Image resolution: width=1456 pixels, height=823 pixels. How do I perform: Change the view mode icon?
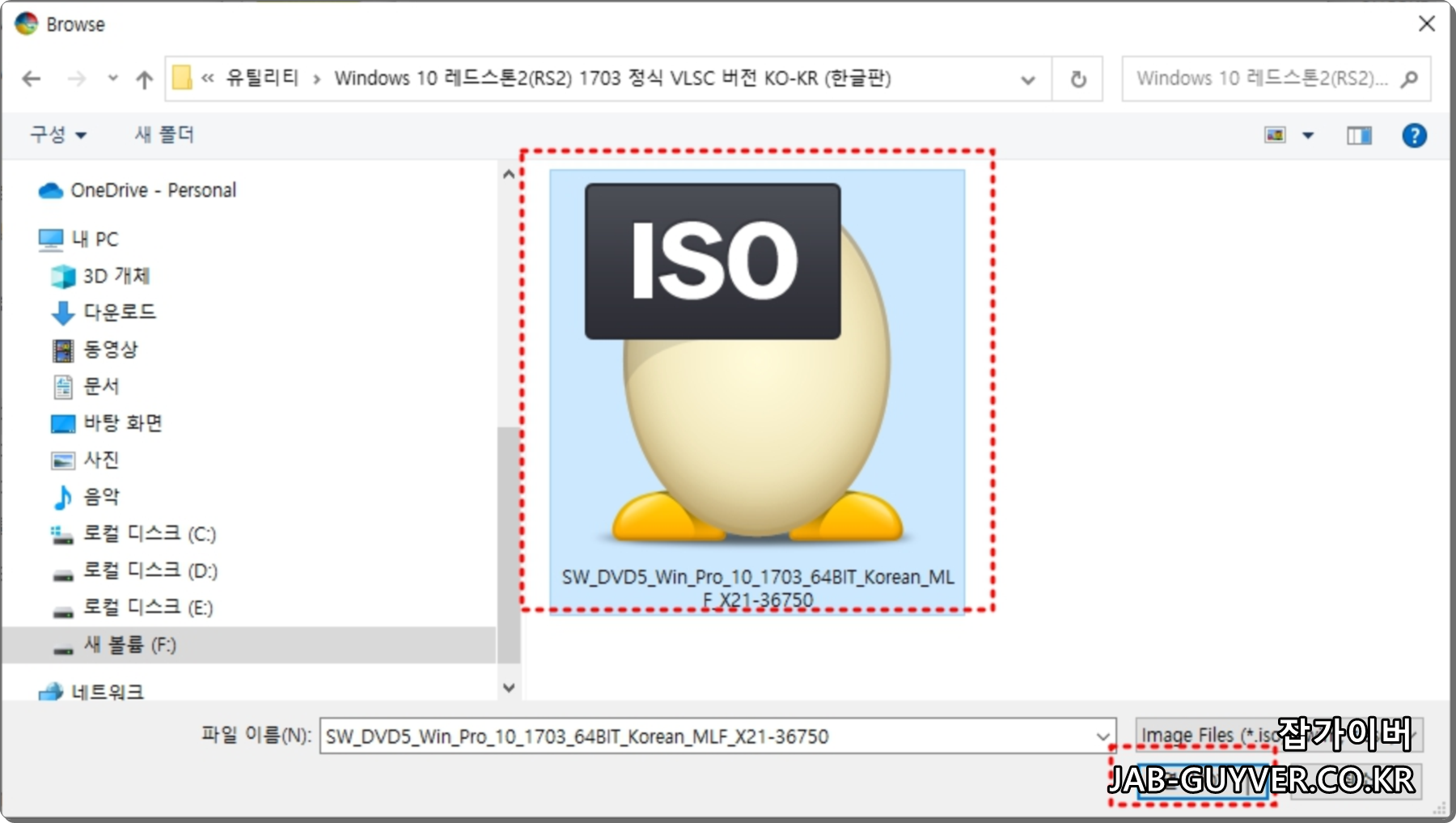point(1276,135)
